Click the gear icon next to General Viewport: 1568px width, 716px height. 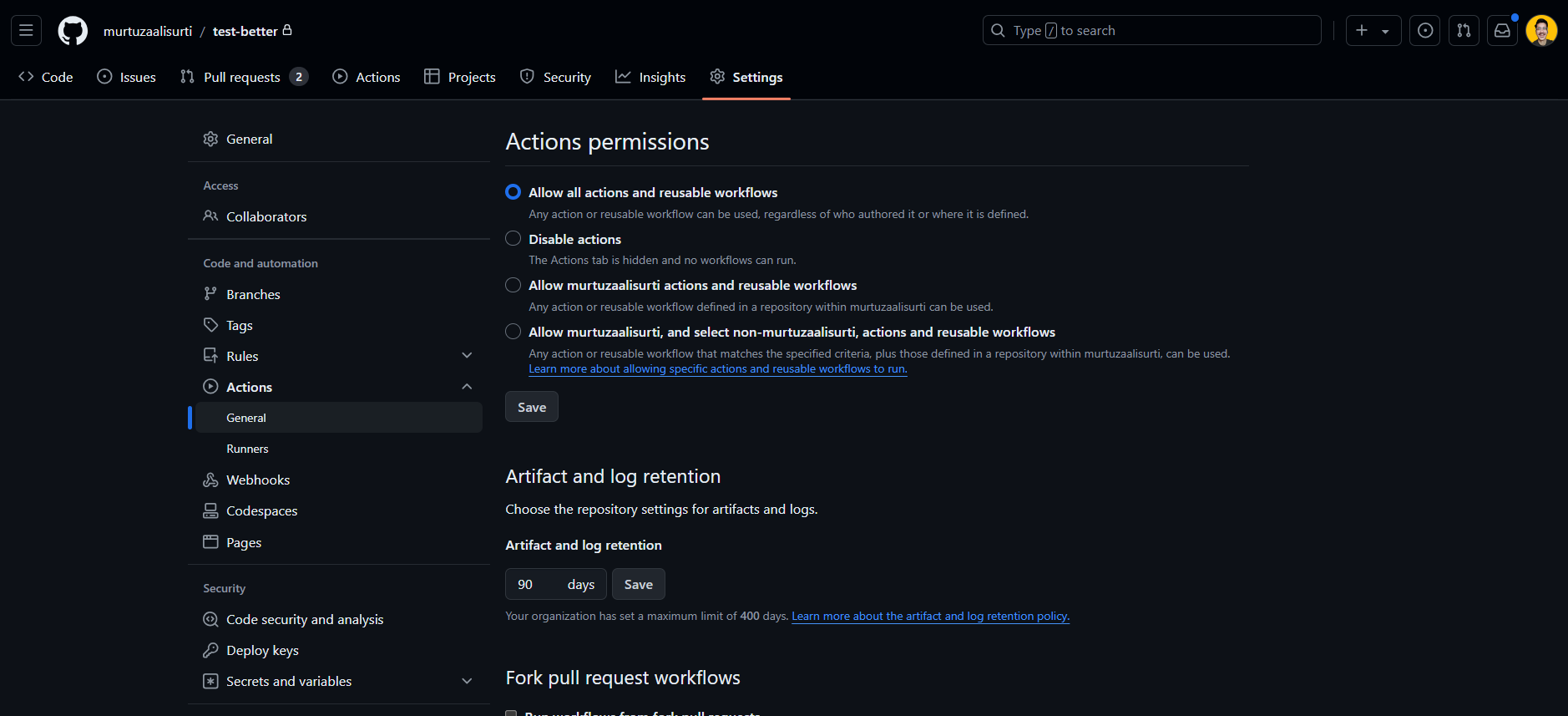210,139
